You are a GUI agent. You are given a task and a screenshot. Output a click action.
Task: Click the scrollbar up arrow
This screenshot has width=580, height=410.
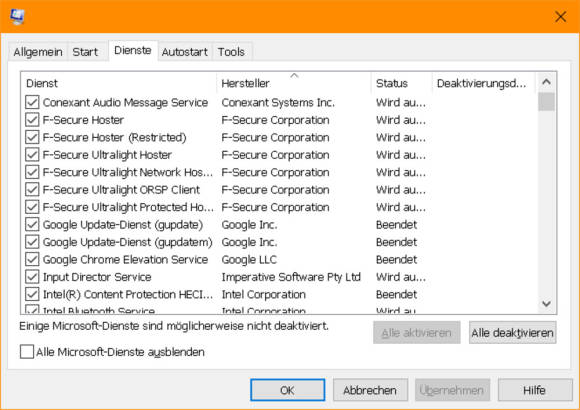(x=546, y=82)
